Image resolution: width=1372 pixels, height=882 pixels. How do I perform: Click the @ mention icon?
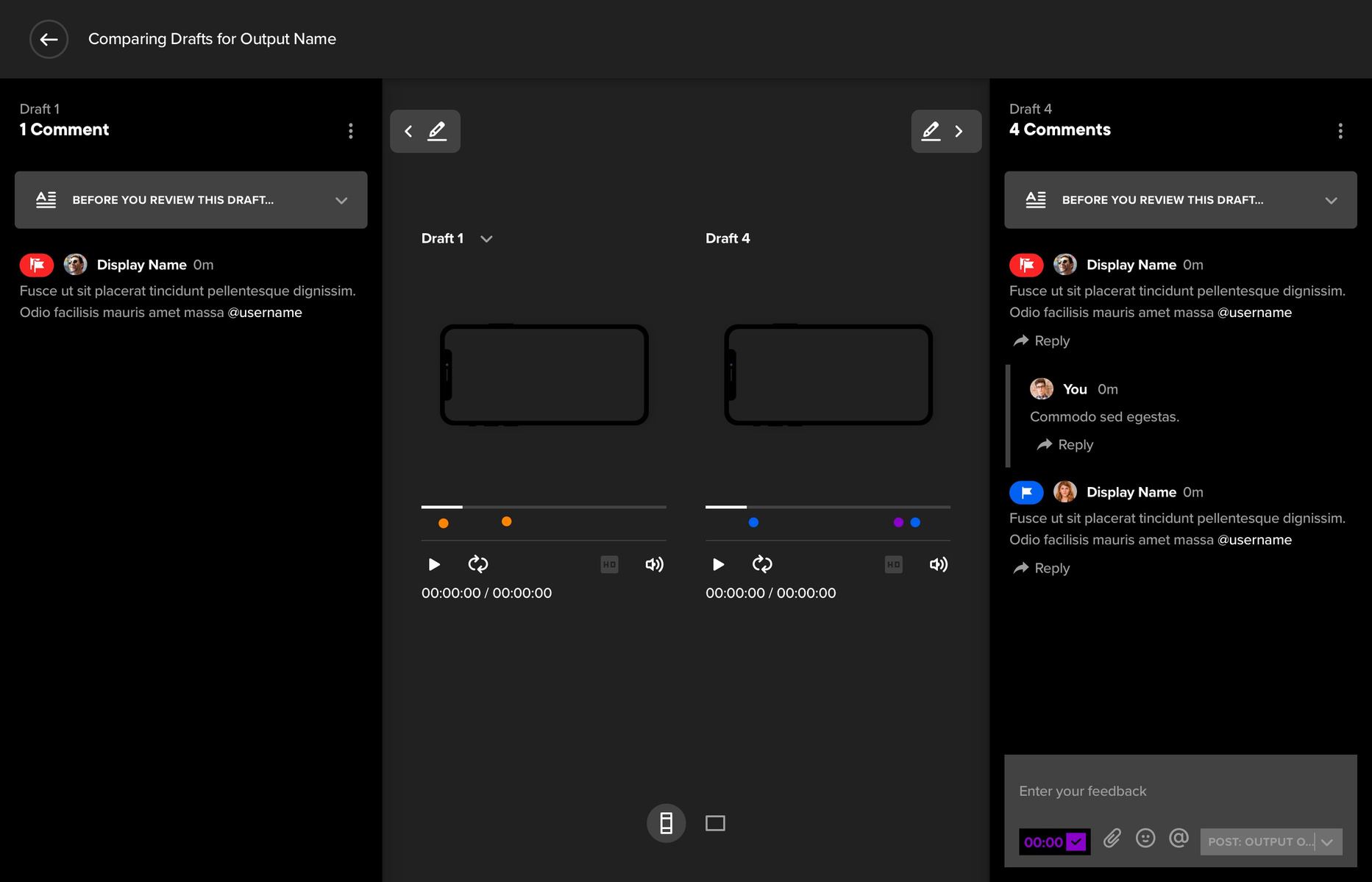coord(1179,838)
